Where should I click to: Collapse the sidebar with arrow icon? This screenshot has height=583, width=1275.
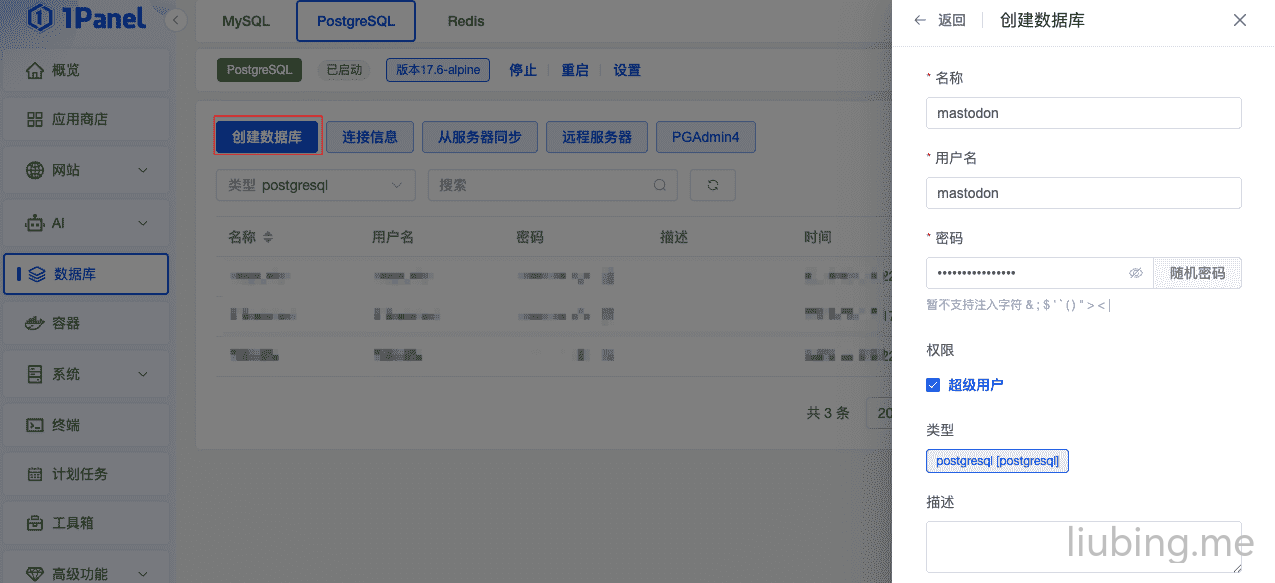pos(176,20)
